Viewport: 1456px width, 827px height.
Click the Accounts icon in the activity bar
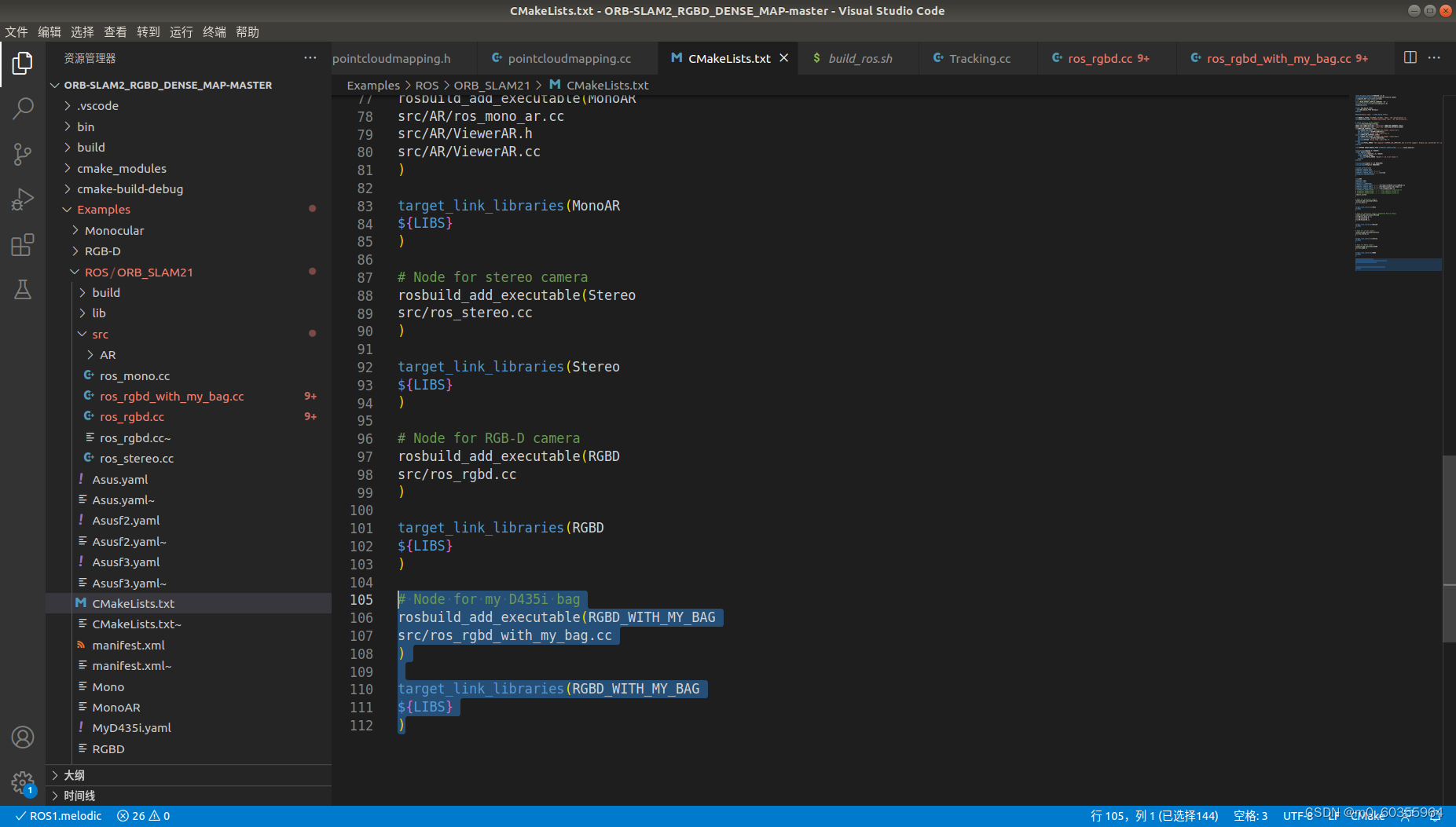23,737
